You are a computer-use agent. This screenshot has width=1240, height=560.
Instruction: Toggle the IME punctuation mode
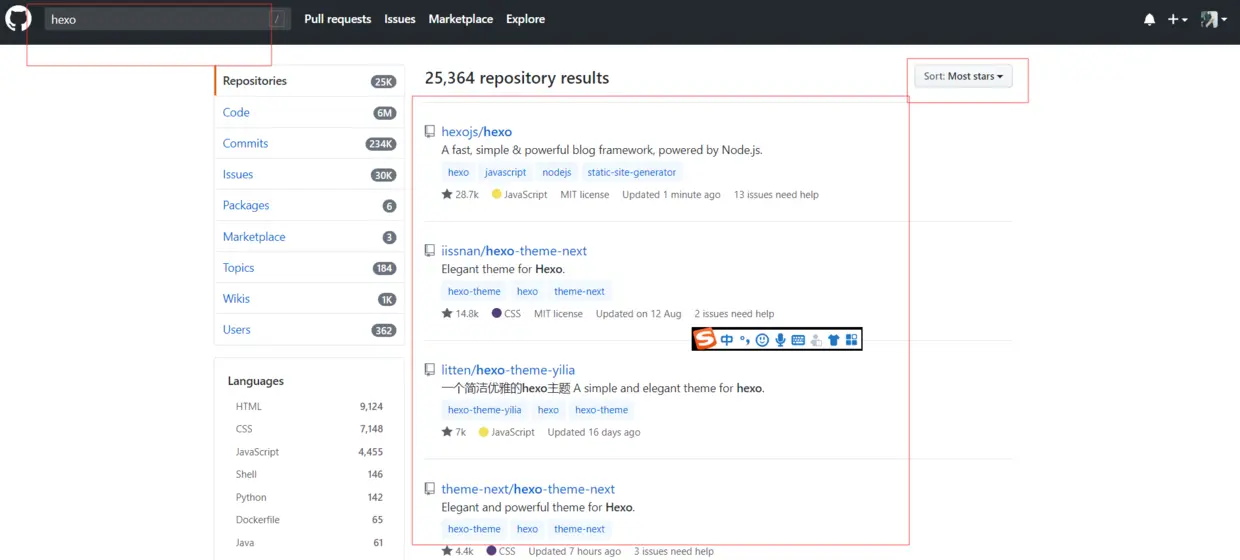745,340
